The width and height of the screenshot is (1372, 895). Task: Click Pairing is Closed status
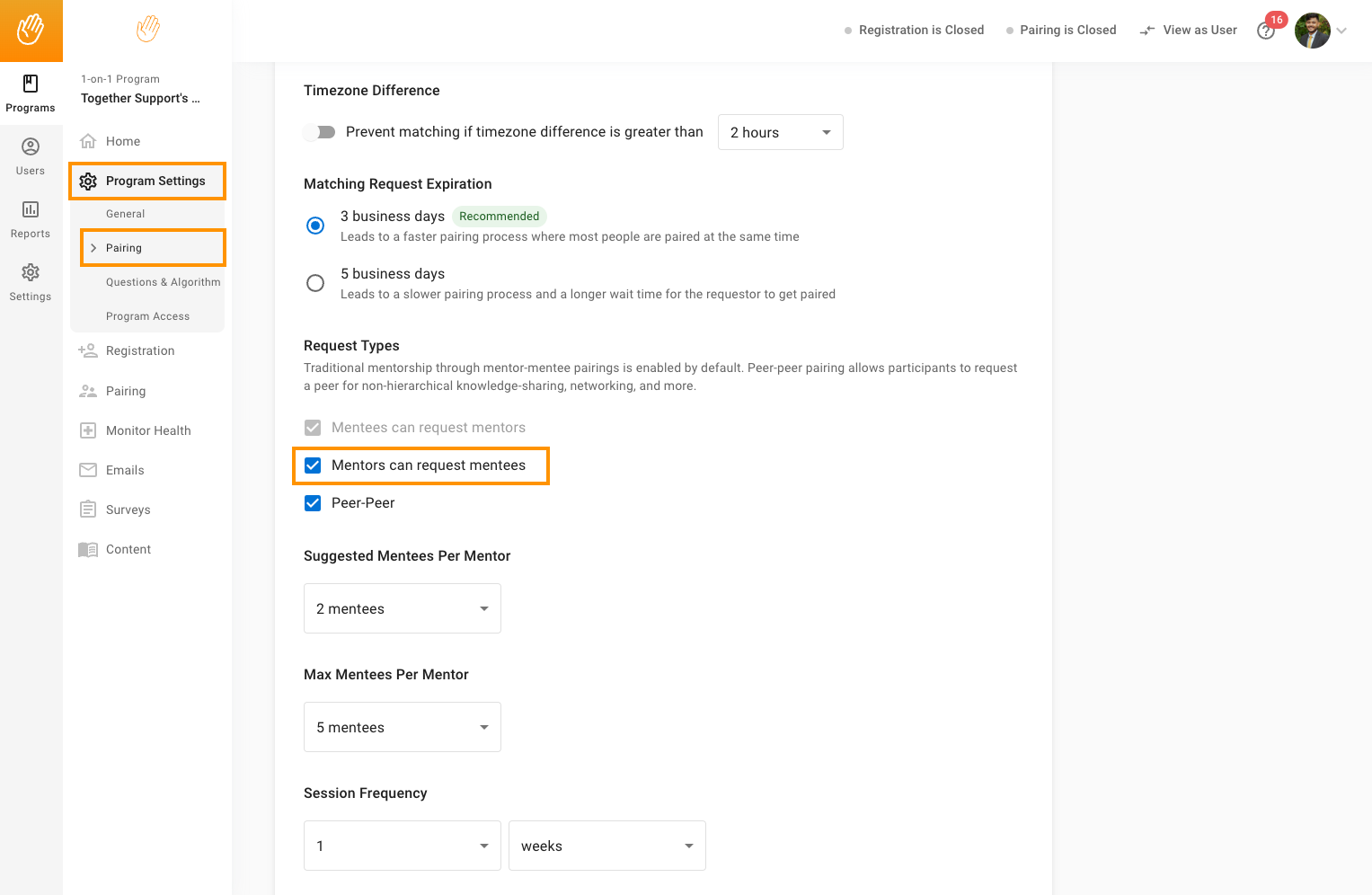click(1061, 31)
